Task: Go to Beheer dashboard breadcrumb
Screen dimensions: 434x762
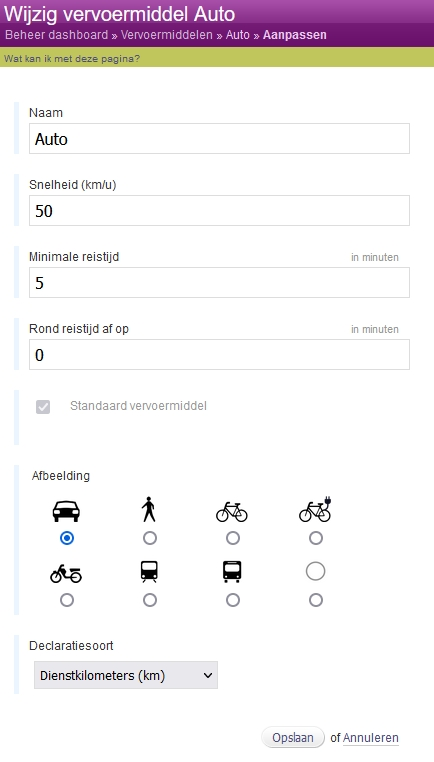Action: tap(56, 35)
